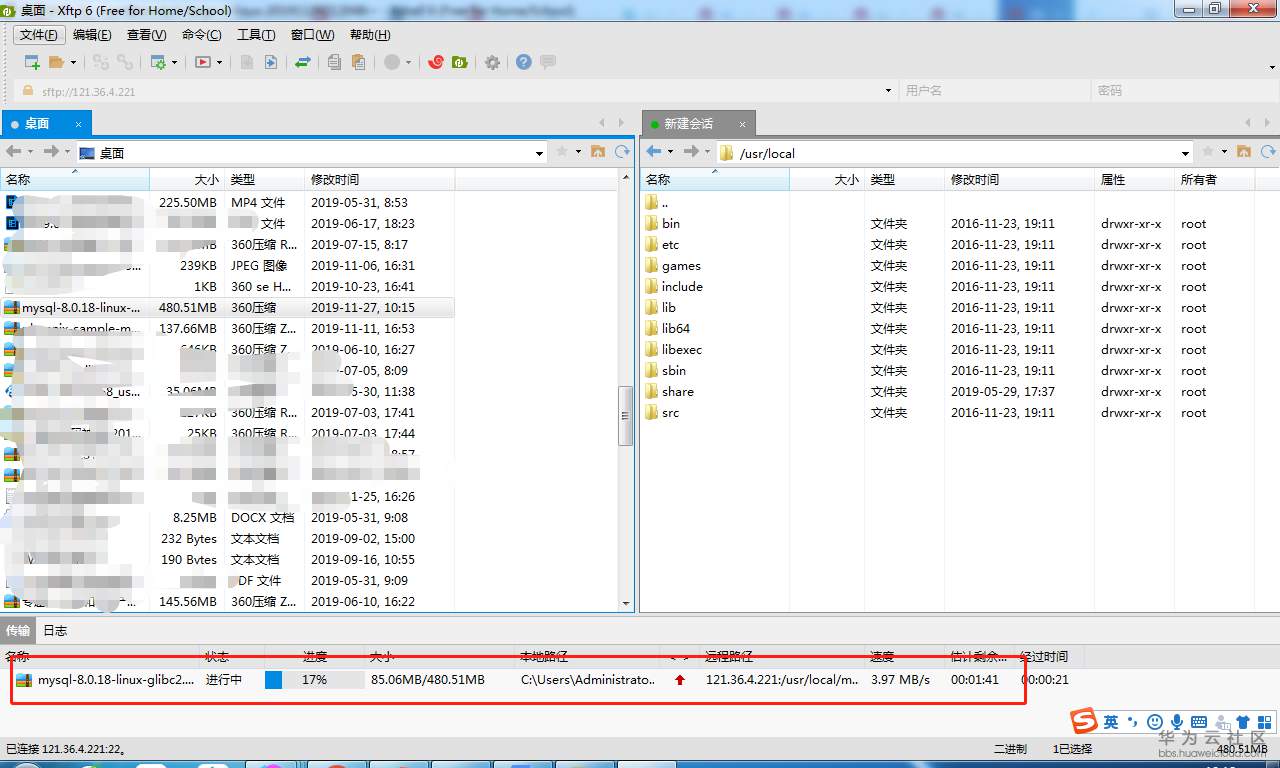The image size is (1280, 768).
Task: Select the mysql-8.0.18-linux file in local pane
Action: [228, 308]
